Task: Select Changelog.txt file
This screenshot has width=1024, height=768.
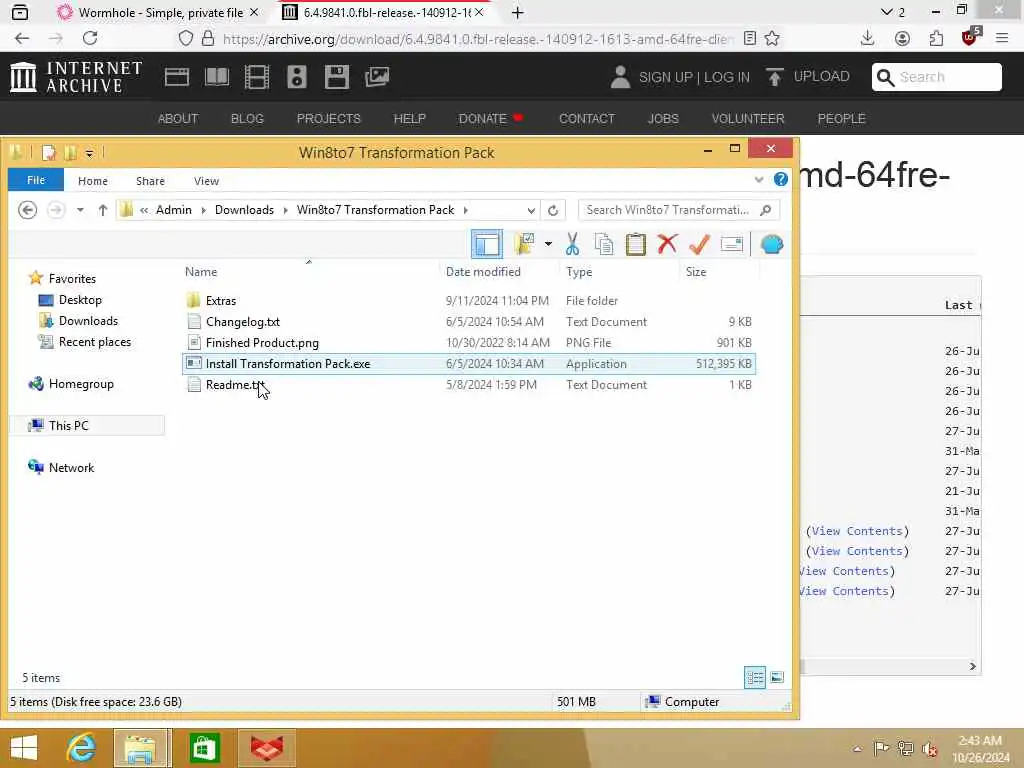Action: (x=469, y=322)
